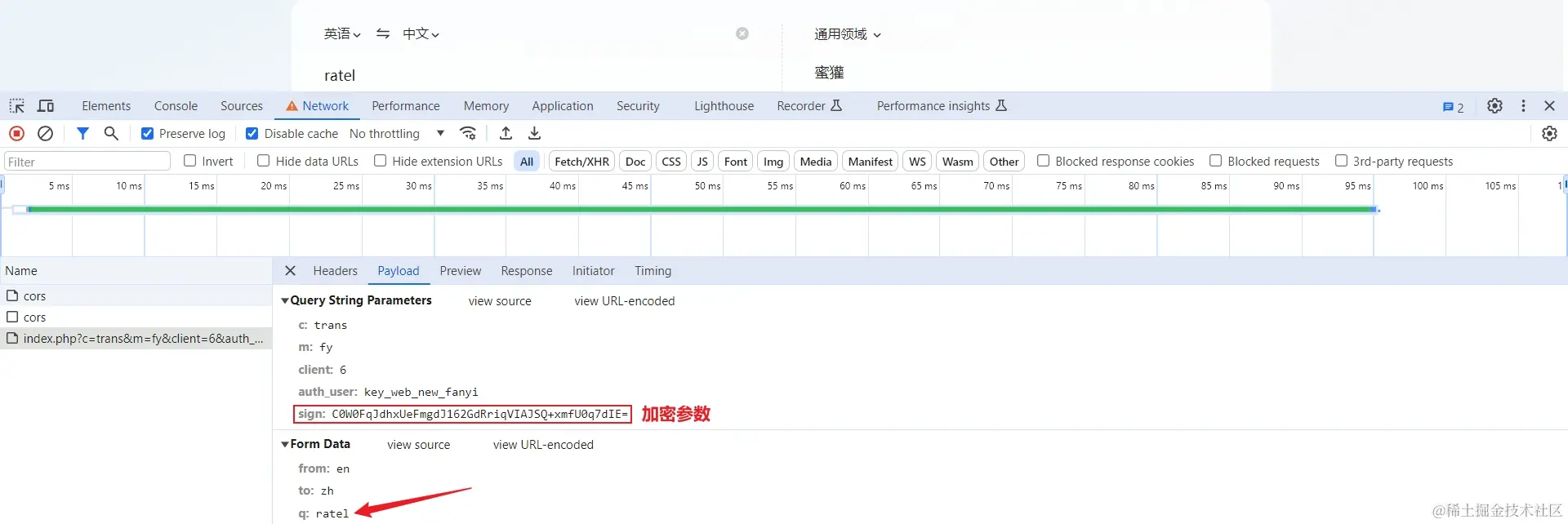
Task: Open the No throttling dropdown
Action: (397, 133)
